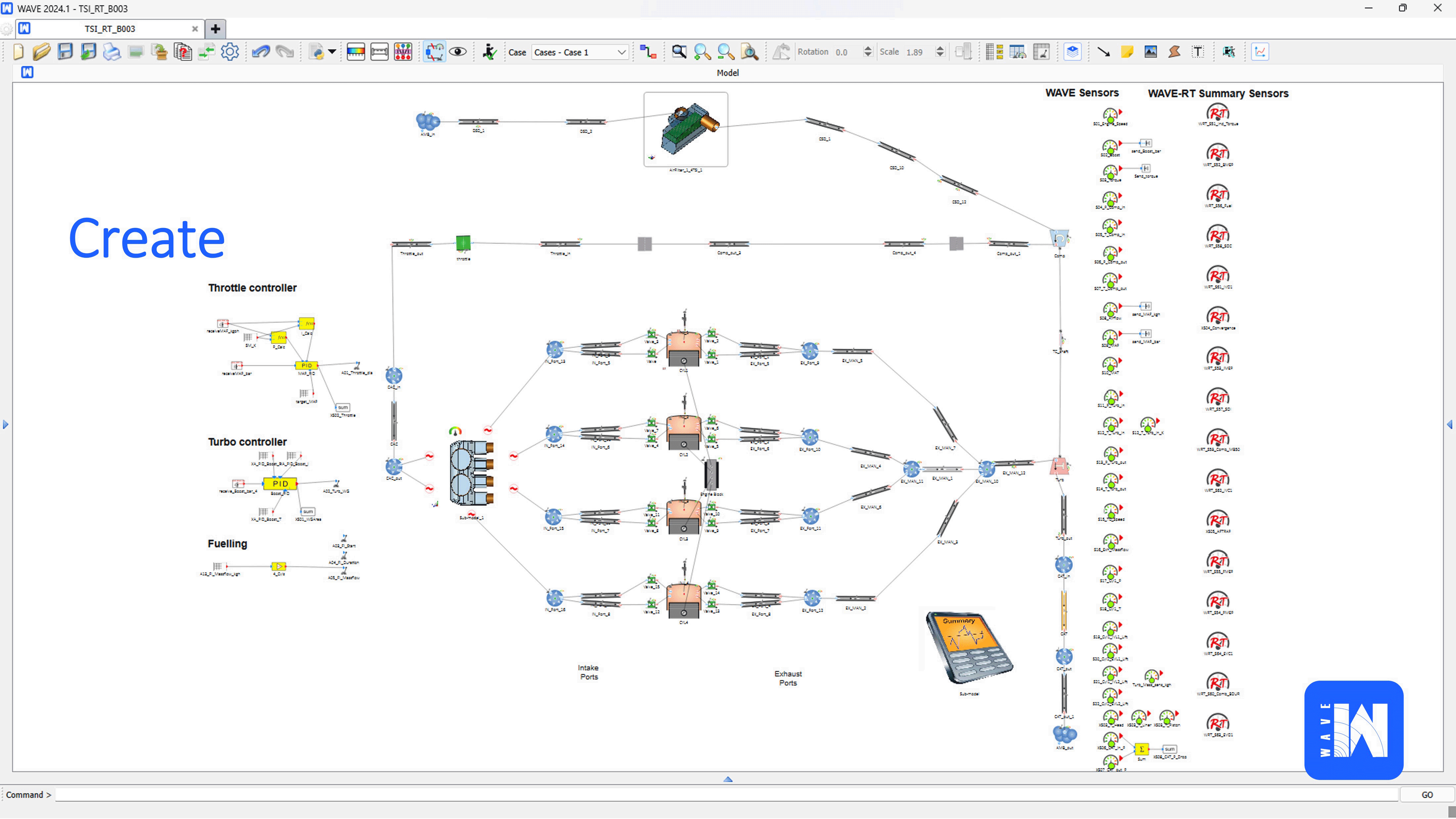The width and height of the screenshot is (1456, 819).
Task: Toggle the eye visibility icon in the toolbar
Action: pyautogui.click(x=458, y=52)
